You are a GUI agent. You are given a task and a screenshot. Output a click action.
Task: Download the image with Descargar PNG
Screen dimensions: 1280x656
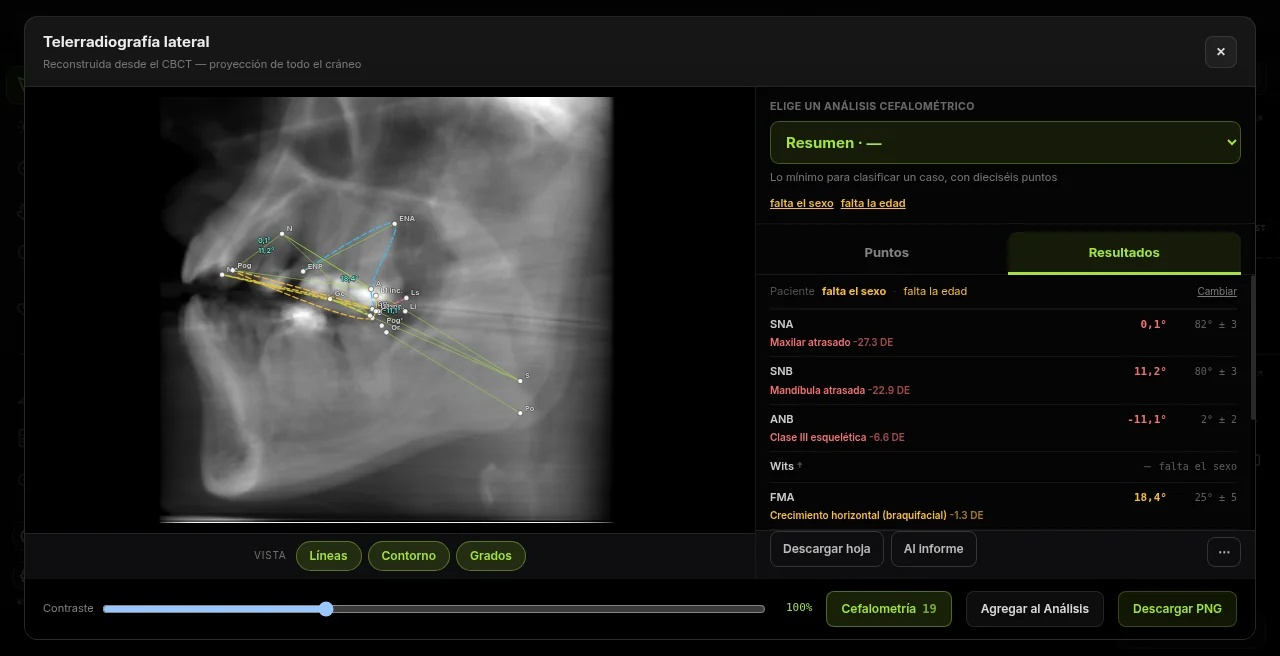1177,609
